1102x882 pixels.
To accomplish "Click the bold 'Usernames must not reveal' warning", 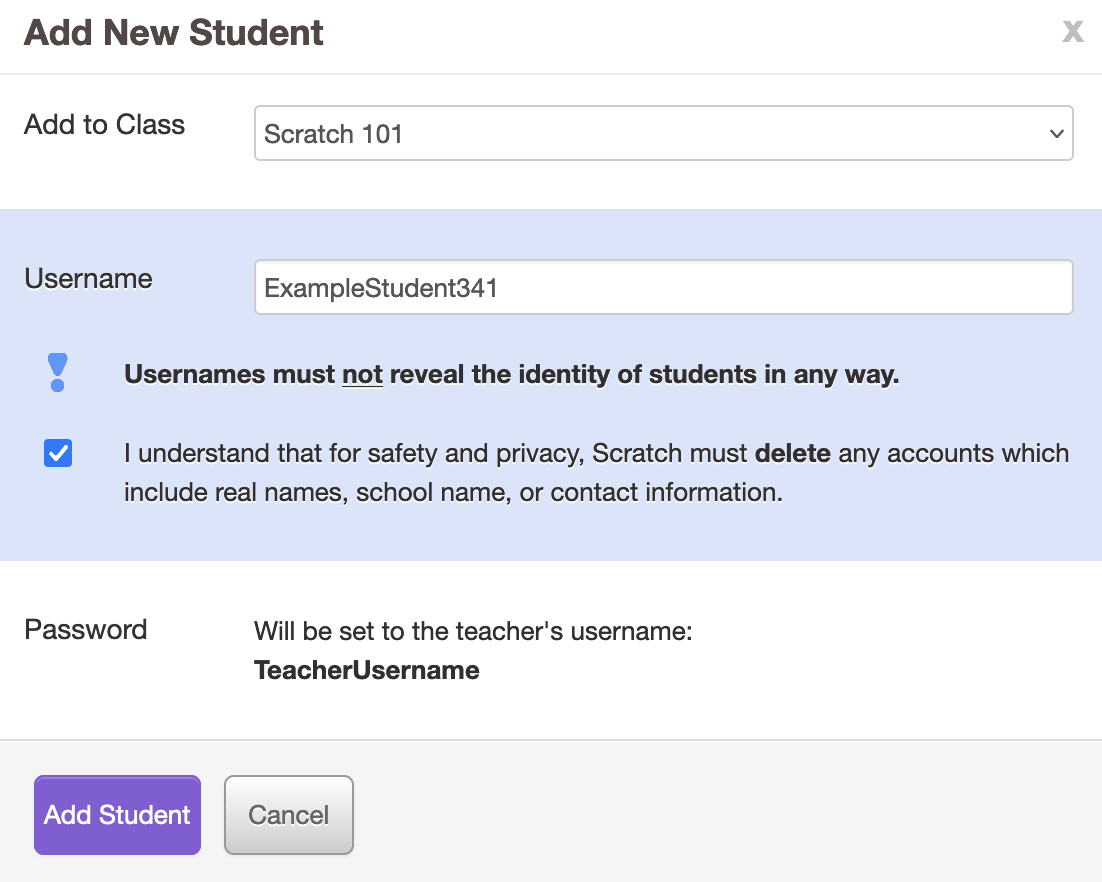I will [x=511, y=374].
